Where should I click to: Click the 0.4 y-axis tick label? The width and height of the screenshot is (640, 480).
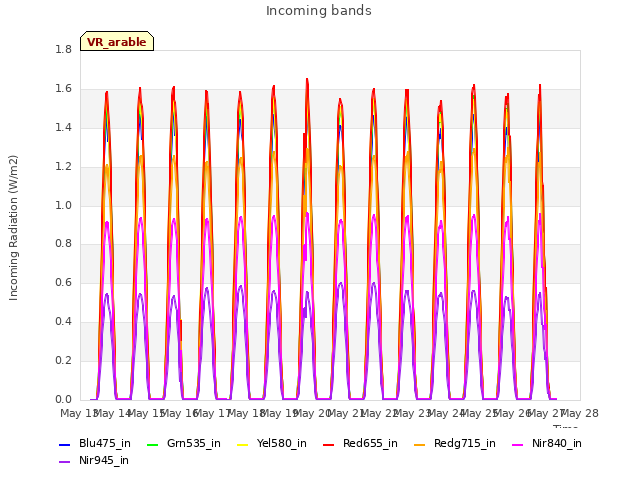point(63,321)
